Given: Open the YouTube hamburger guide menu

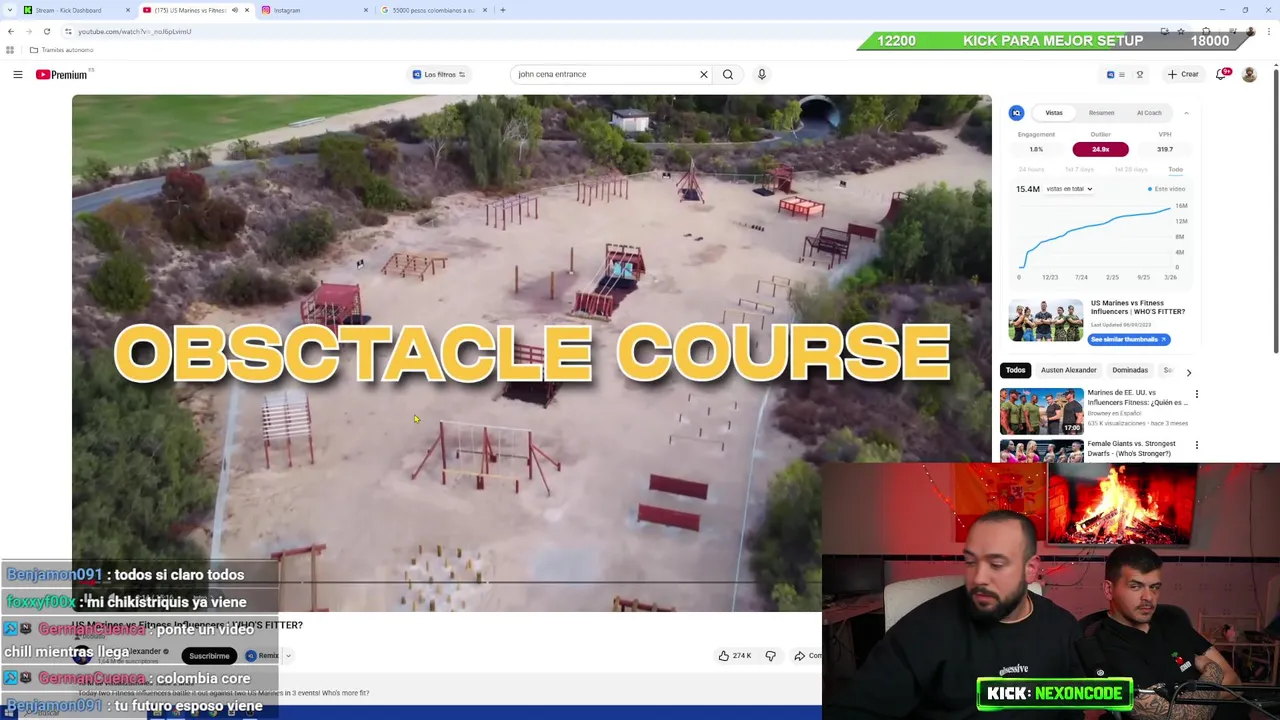Looking at the screenshot, I should click(x=18, y=74).
